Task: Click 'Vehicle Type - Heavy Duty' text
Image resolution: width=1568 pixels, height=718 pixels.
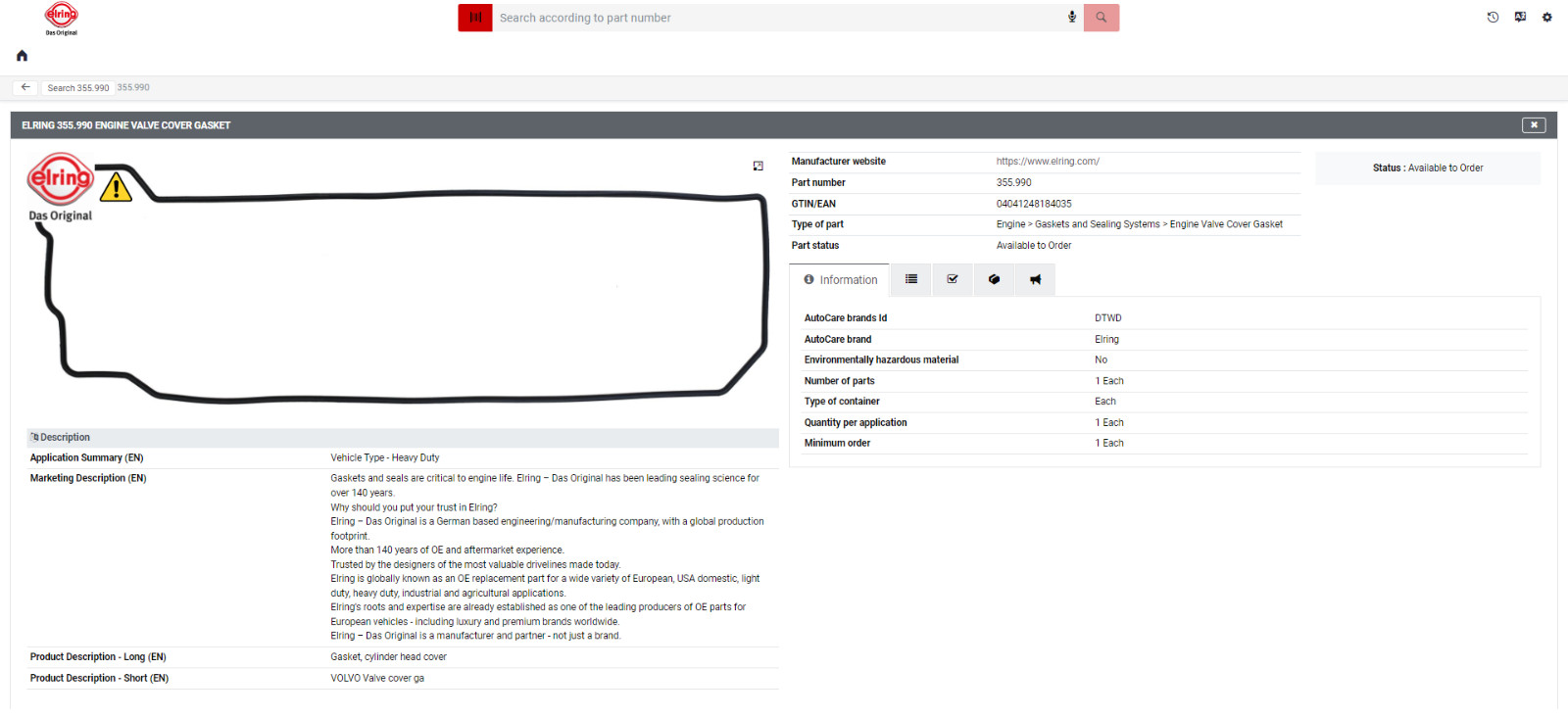Action: click(385, 458)
